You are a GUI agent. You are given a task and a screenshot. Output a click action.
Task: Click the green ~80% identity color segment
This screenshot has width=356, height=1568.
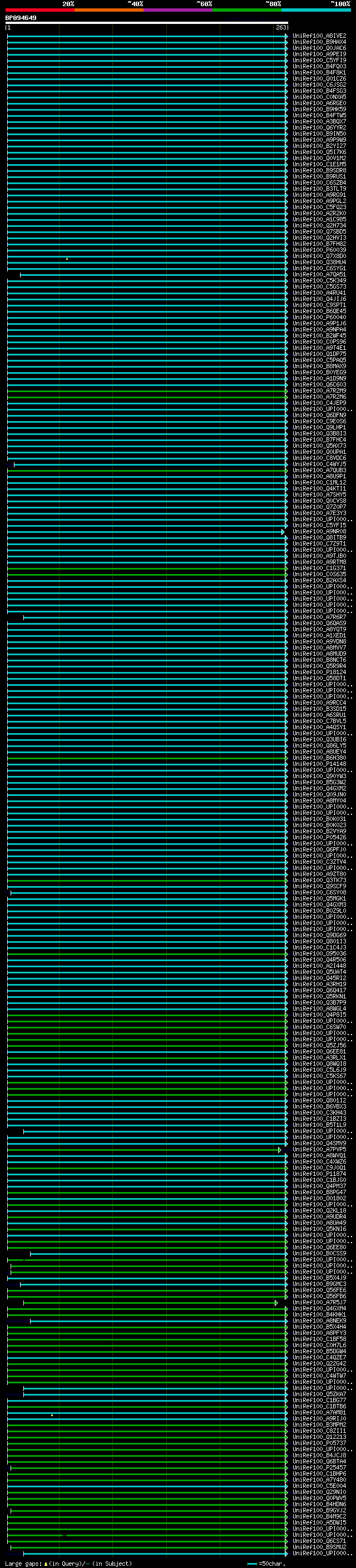click(x=247, y=10)
